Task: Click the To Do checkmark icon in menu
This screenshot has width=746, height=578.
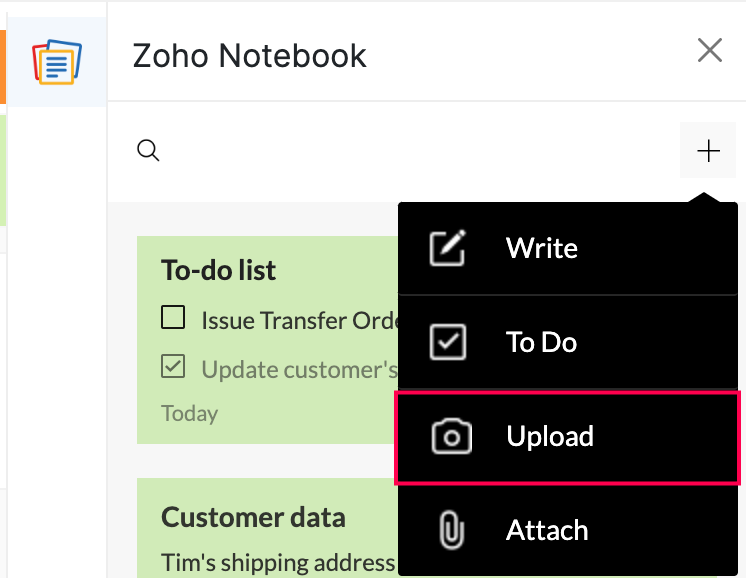Action: pyautogui.click(x=446, y=342)
